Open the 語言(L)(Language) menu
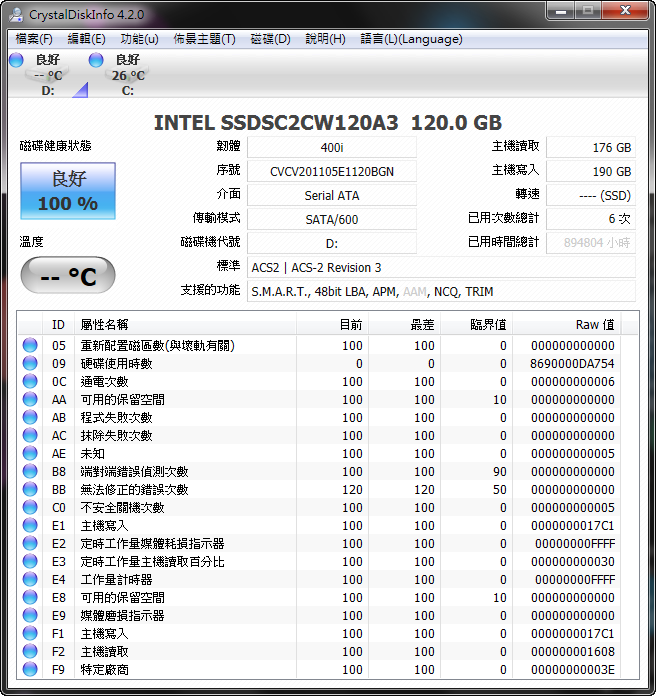 [411, 39]
